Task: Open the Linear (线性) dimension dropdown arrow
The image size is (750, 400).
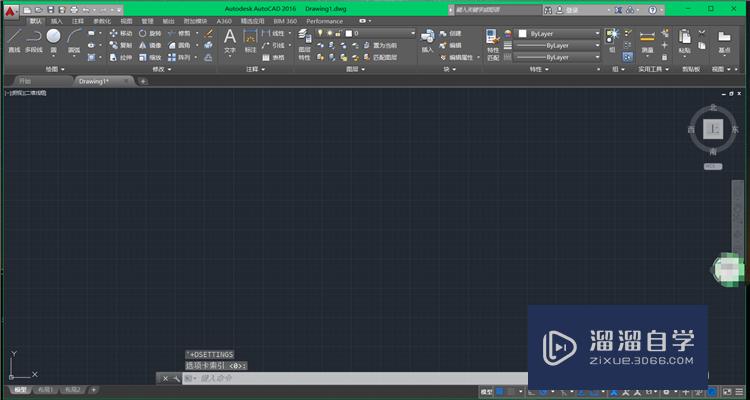Action: pyautogui.click(x=290, y=33)
